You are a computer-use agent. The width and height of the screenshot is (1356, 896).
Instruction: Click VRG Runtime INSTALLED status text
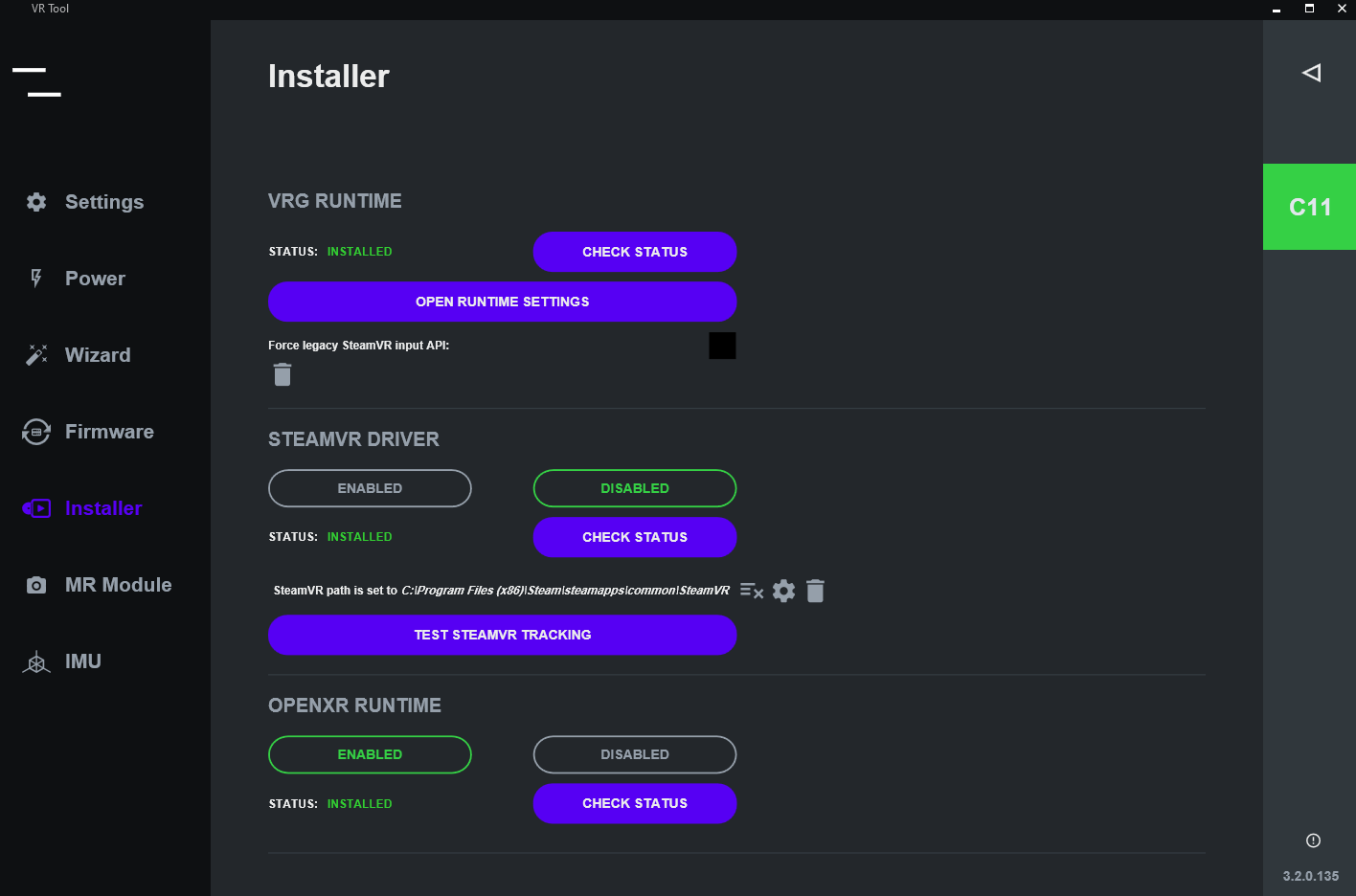click(360, 252)
